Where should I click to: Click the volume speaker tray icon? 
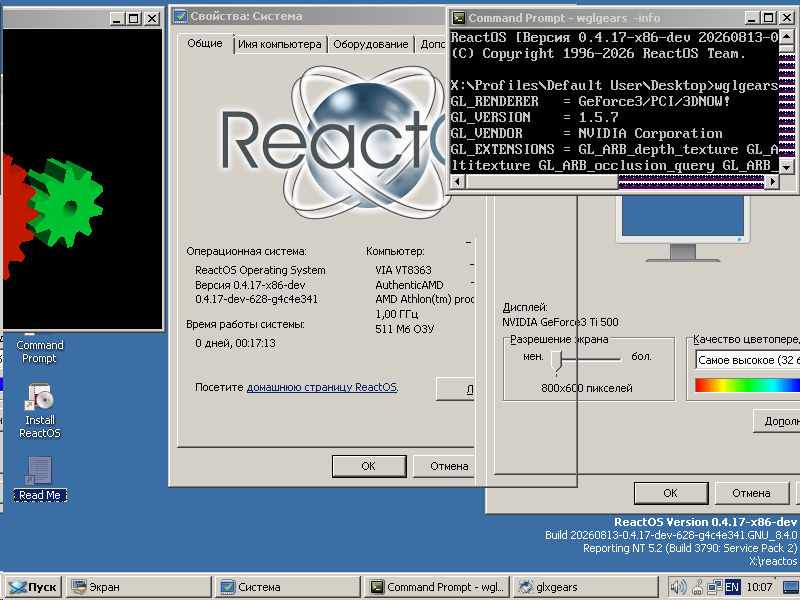click(678, 587)
